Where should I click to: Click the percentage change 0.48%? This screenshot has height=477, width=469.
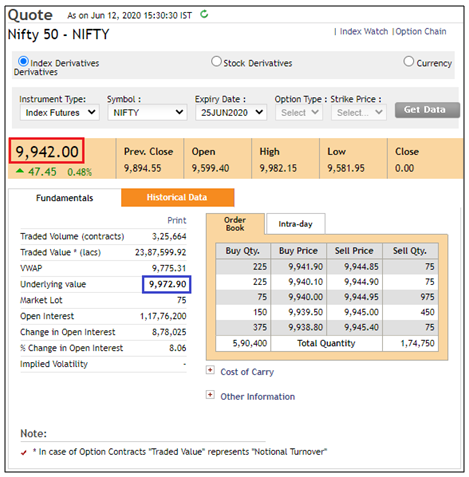[80, 172]
